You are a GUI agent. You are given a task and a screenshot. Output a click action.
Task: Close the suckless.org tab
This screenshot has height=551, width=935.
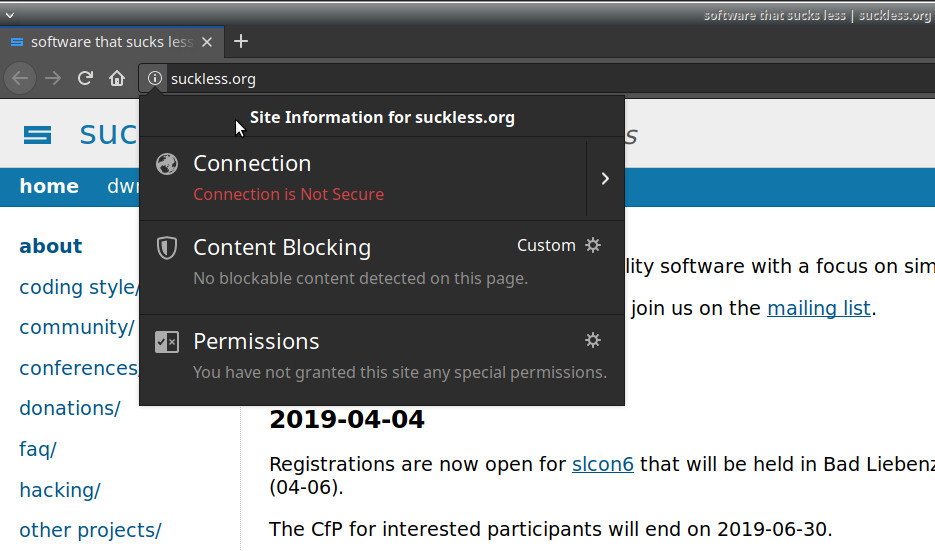click(208, 42)
